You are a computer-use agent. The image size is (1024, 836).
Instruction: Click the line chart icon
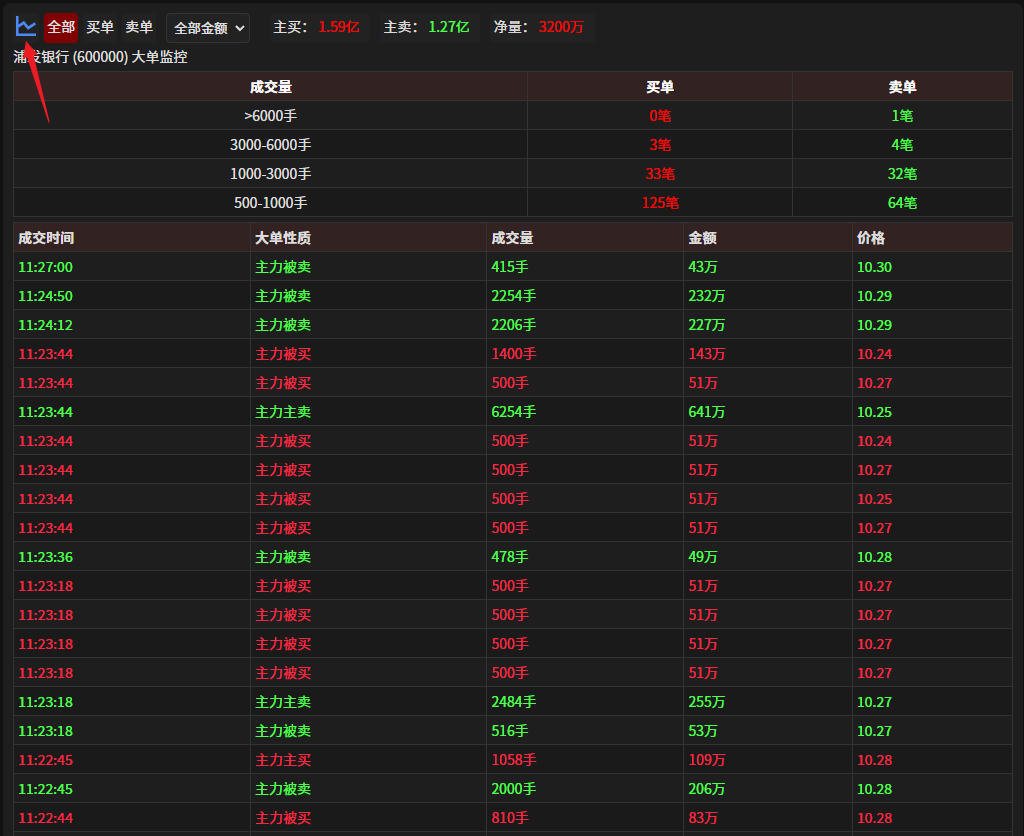(x=26, y=27)
